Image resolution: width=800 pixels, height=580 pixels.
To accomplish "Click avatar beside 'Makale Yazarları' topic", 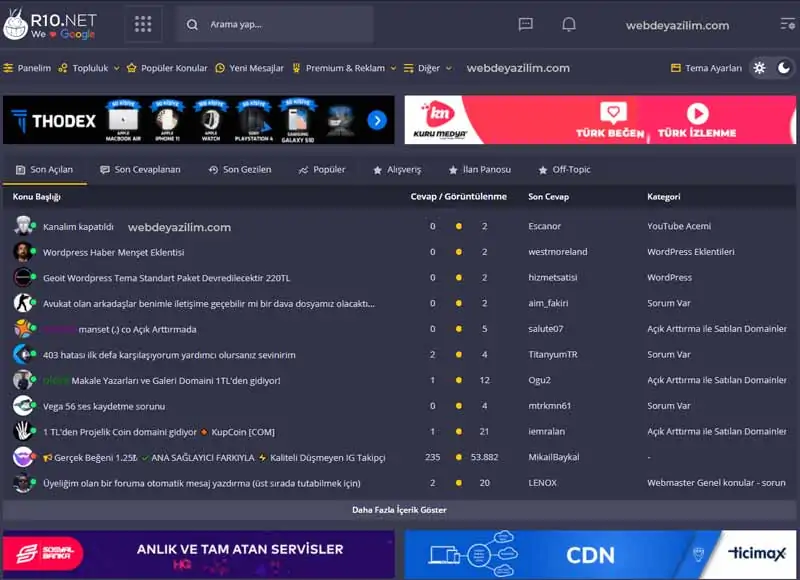I will tap(22, 380).
